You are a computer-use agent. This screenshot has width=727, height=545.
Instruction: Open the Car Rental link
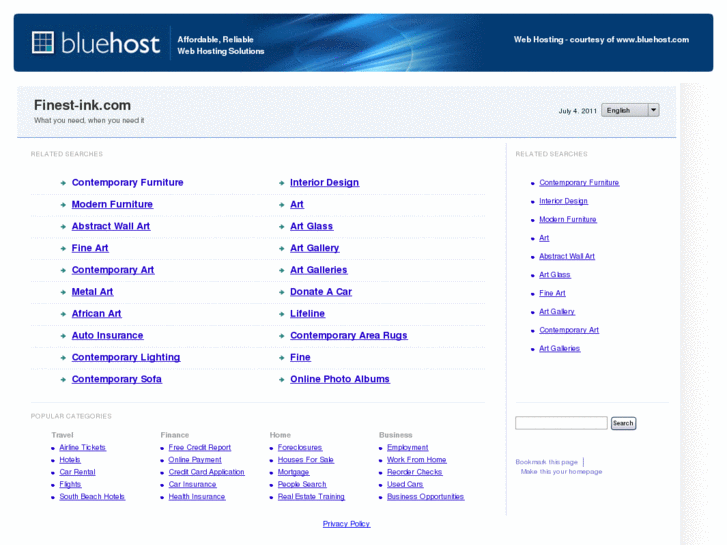(77, 472)
